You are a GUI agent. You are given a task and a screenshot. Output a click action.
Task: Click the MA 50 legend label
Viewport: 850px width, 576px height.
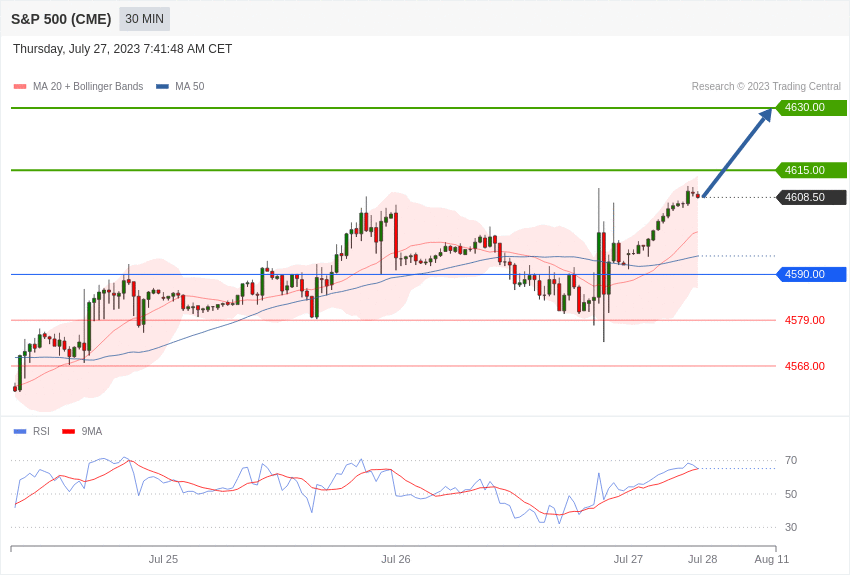(x=190, y=87)
